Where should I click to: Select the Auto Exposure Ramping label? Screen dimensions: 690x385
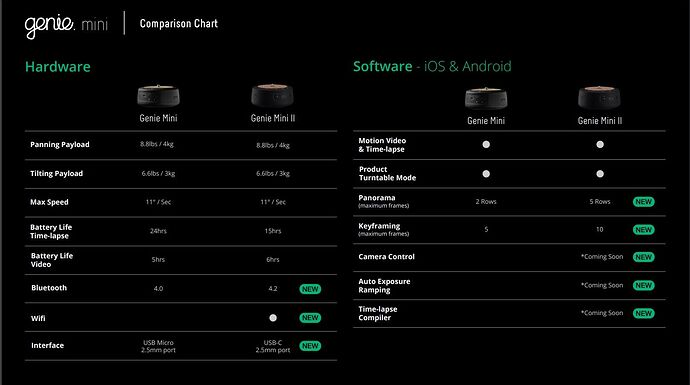pos(384,286)
